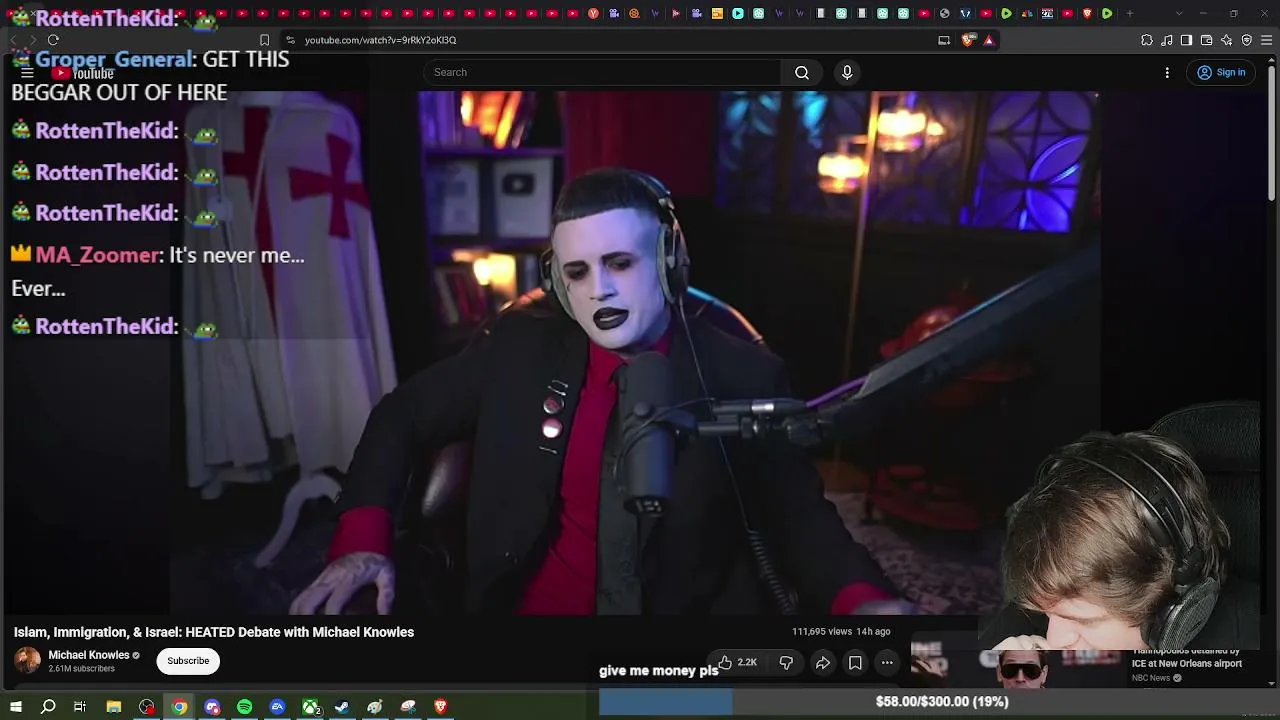This screenshot has height=720, width=1280.
Task: Bookmark this page in the address bar
Action: 264,40
